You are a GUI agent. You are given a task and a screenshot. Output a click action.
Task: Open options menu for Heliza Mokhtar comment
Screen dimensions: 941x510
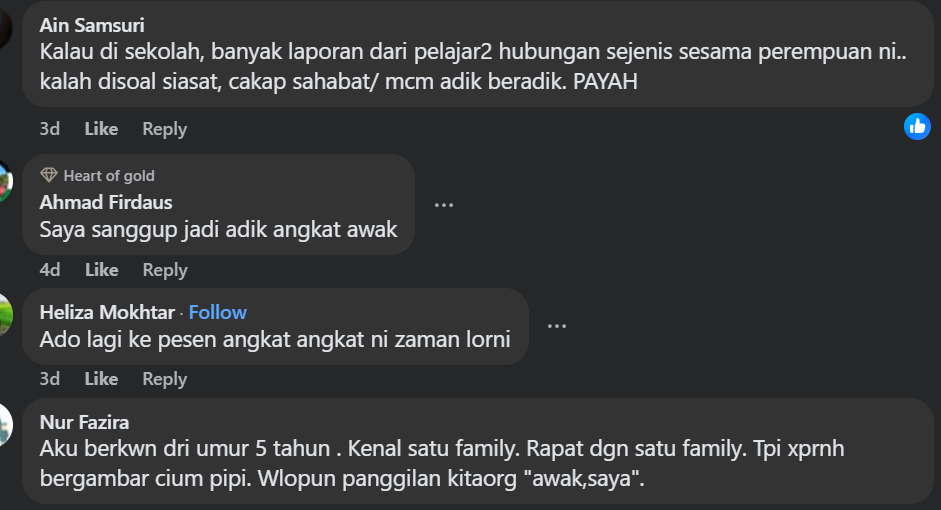(556, 326)
